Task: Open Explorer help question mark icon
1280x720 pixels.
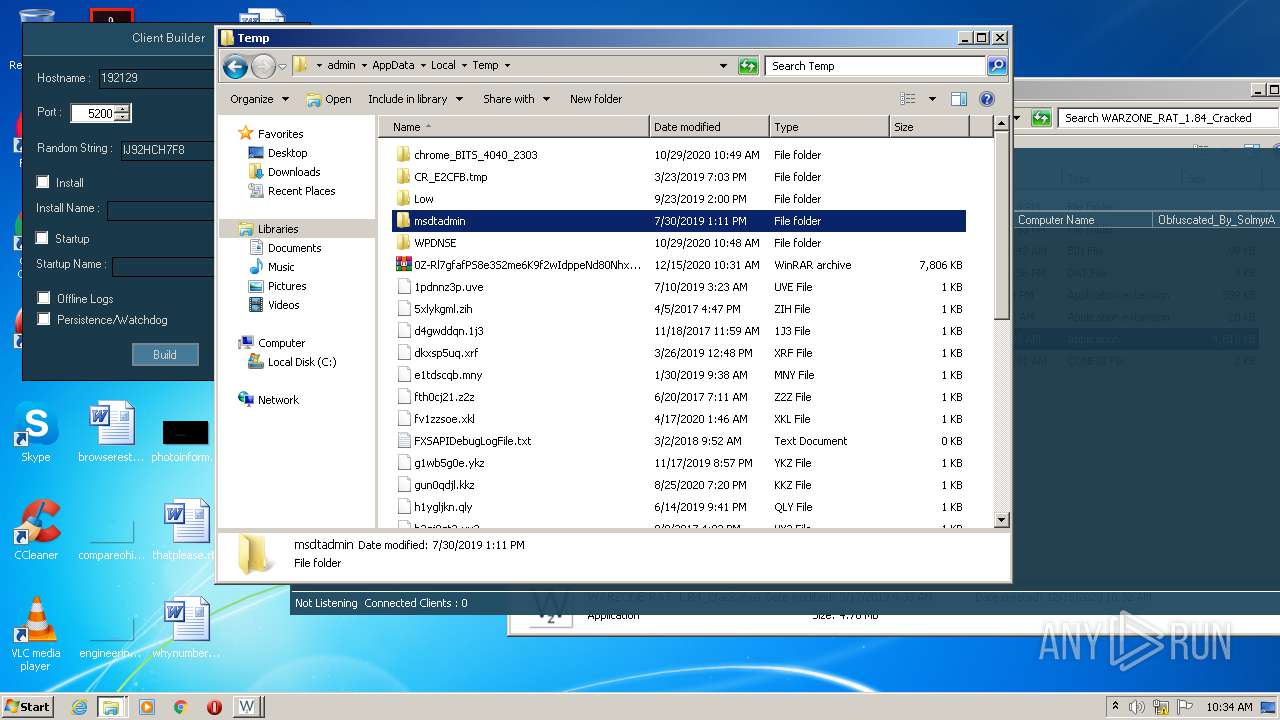Action: tap(987, 99)
